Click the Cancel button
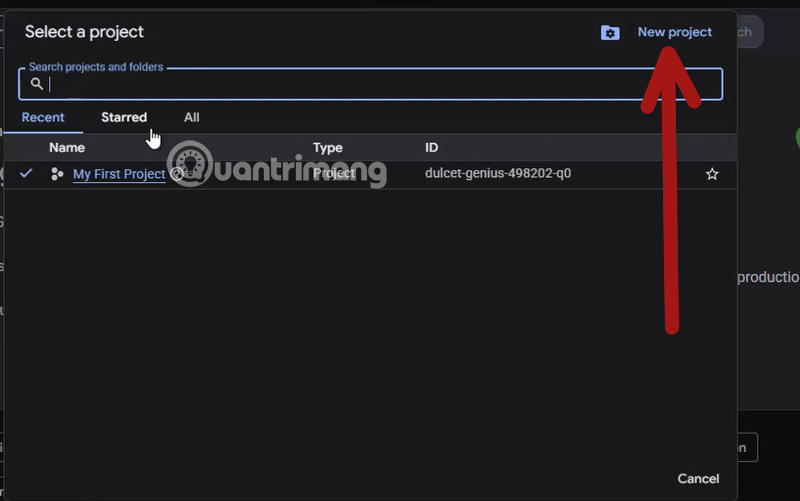 coord(698,479)
